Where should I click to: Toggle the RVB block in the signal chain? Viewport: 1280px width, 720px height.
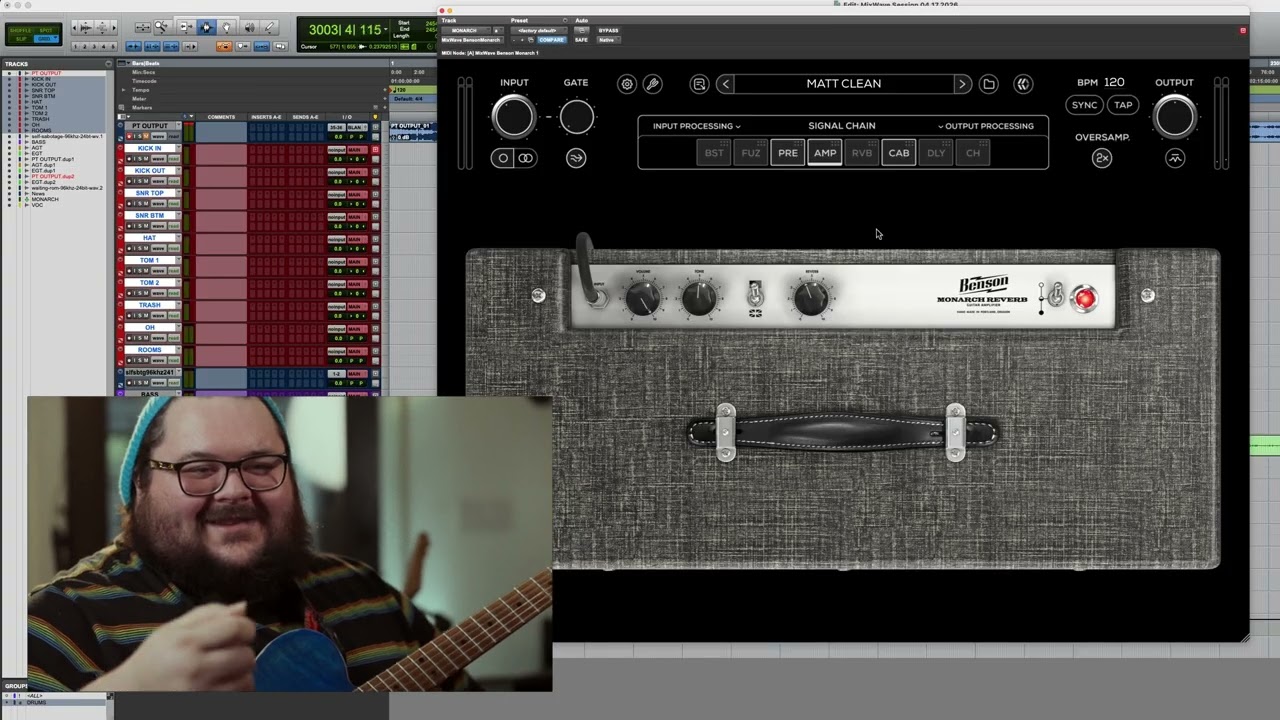click(x=862, y=153)
